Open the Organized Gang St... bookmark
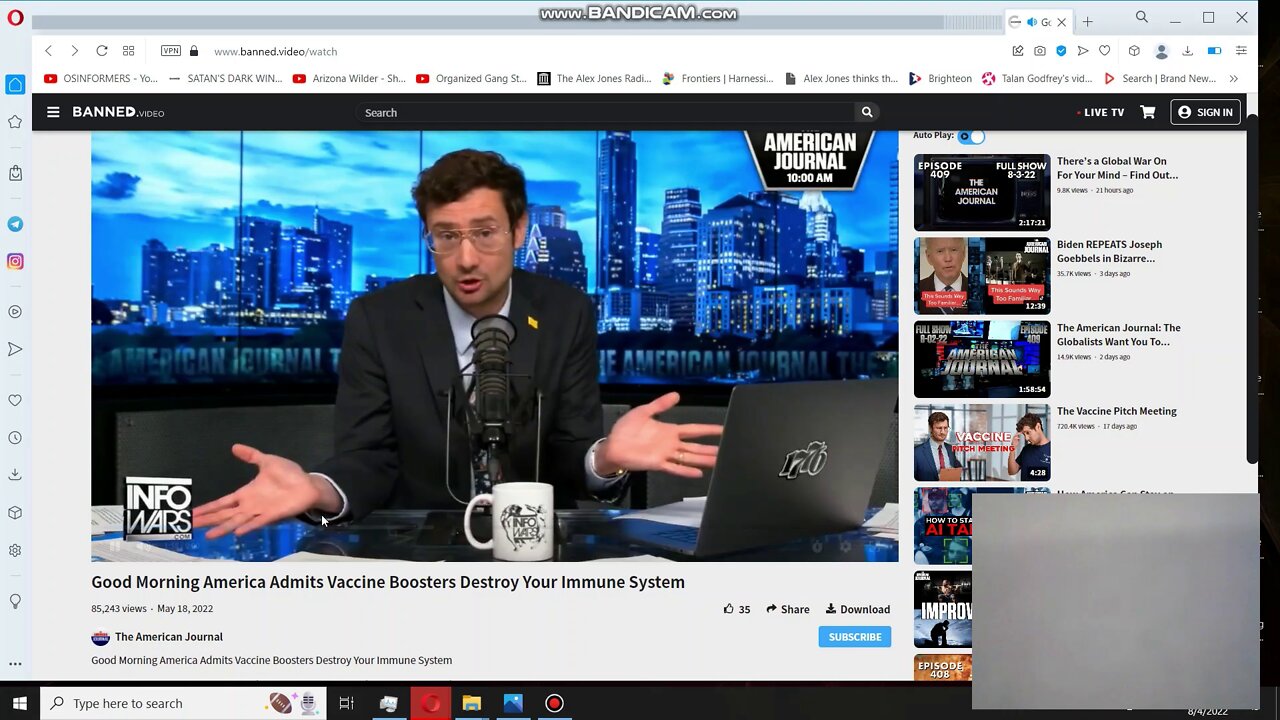Screen dimensions: 1280x720 [471, 78]
